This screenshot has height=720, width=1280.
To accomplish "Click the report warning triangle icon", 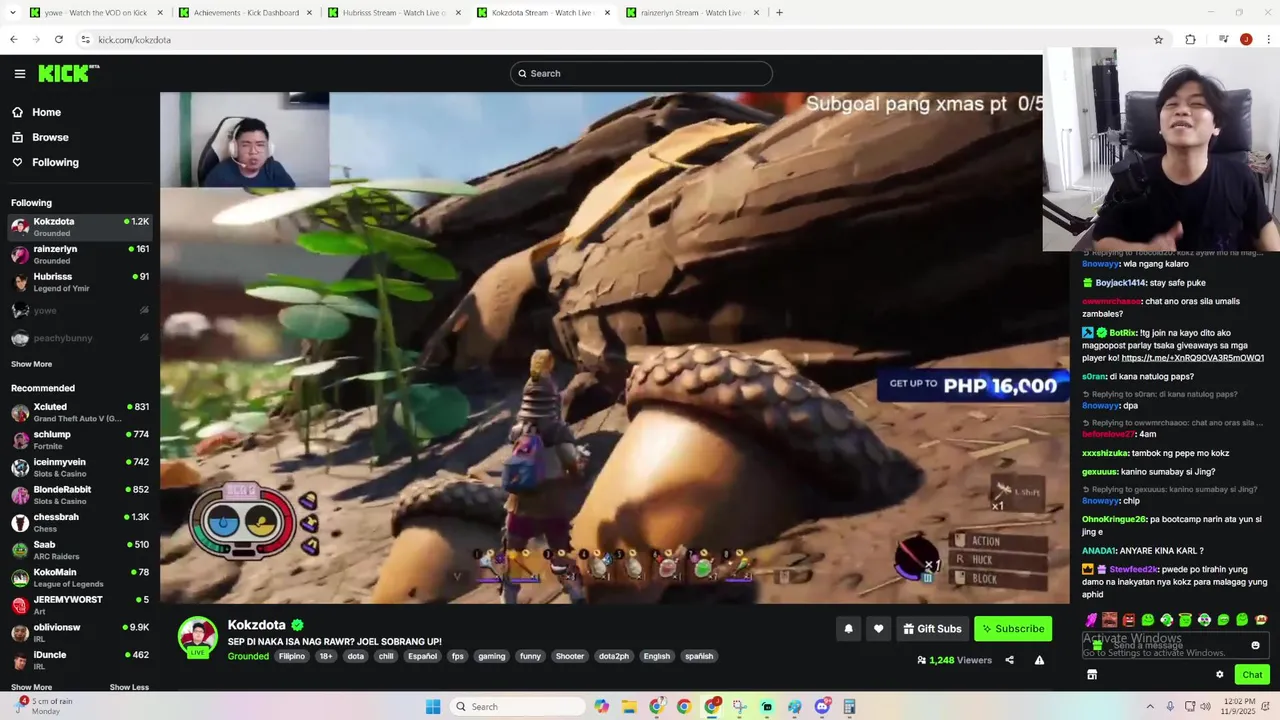I will pyautogui.click(x=1039, y=660).
